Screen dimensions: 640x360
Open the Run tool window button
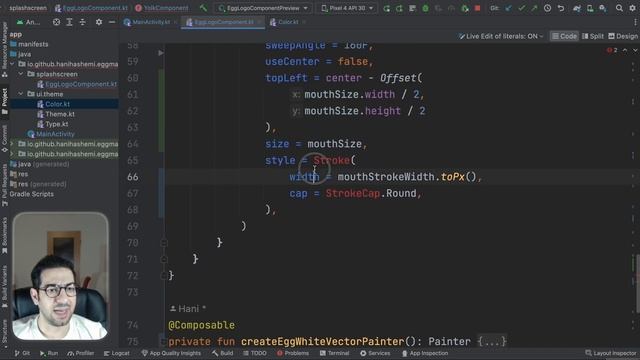[49, 353]
